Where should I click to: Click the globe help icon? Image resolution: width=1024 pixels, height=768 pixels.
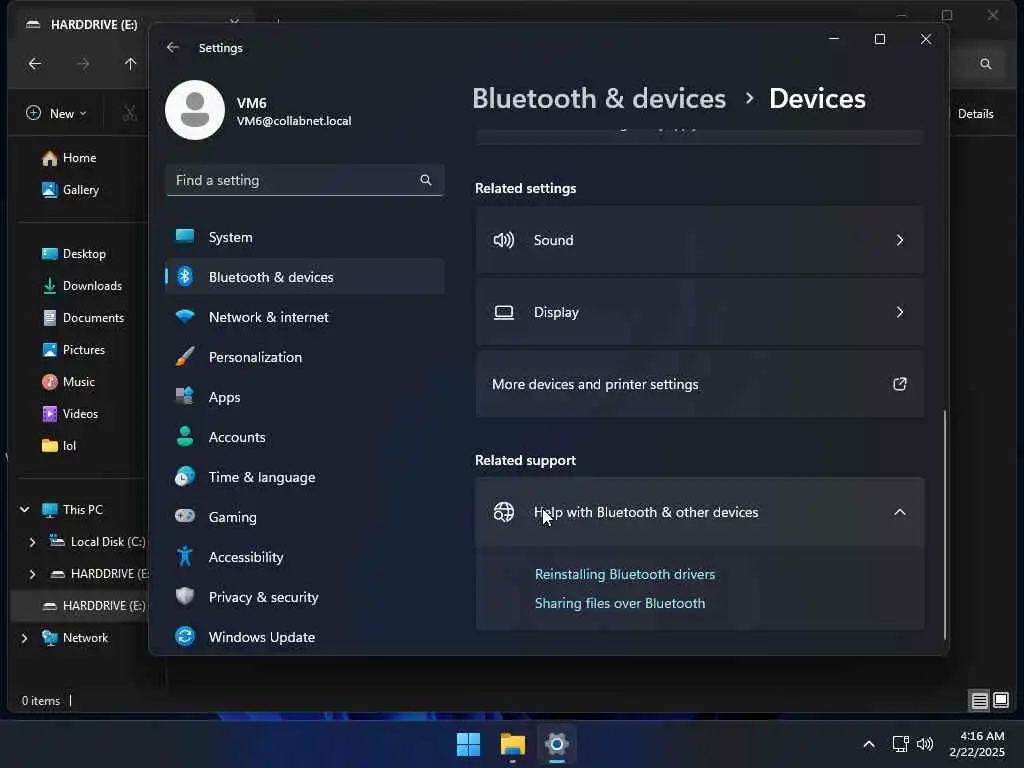click(504, 512)
